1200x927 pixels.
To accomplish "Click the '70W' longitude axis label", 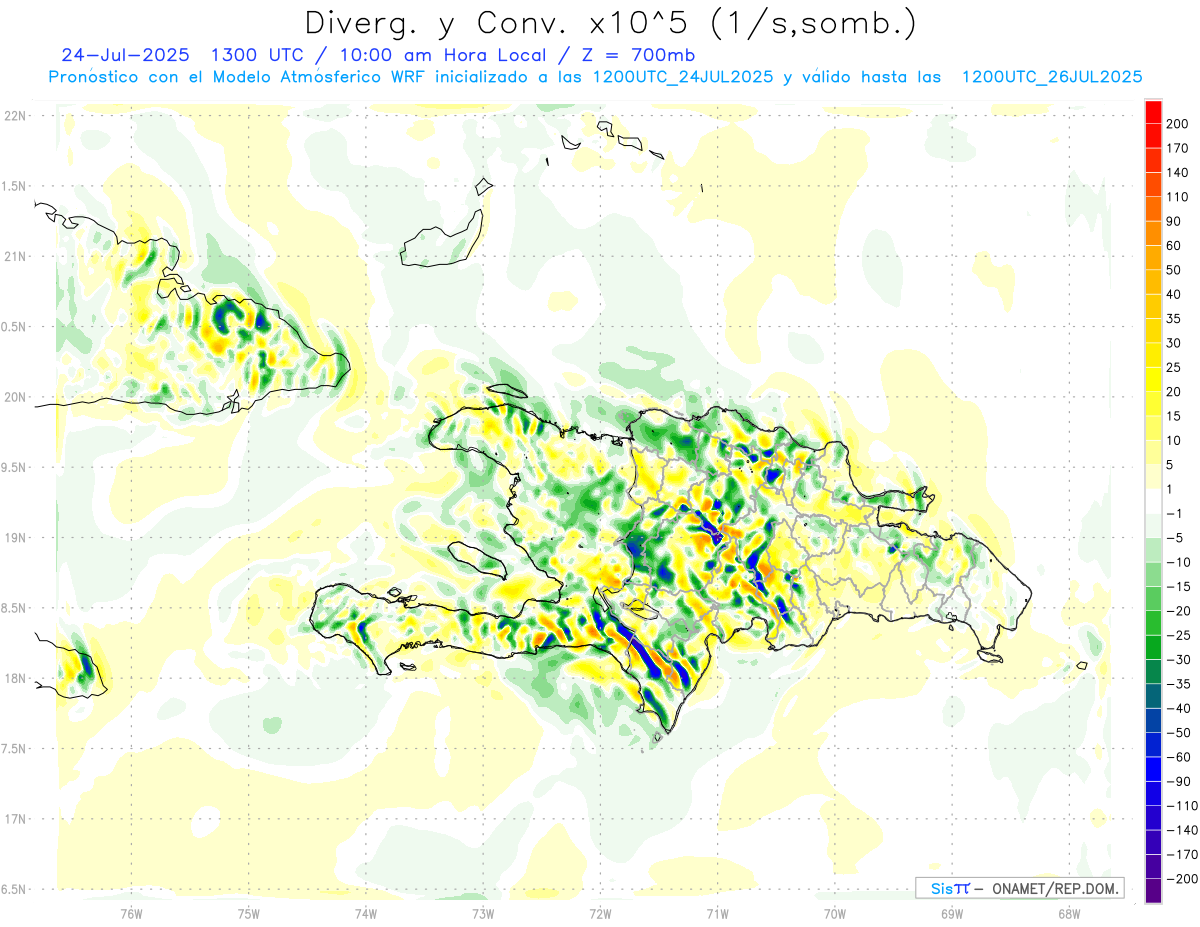I will (834, 913).
